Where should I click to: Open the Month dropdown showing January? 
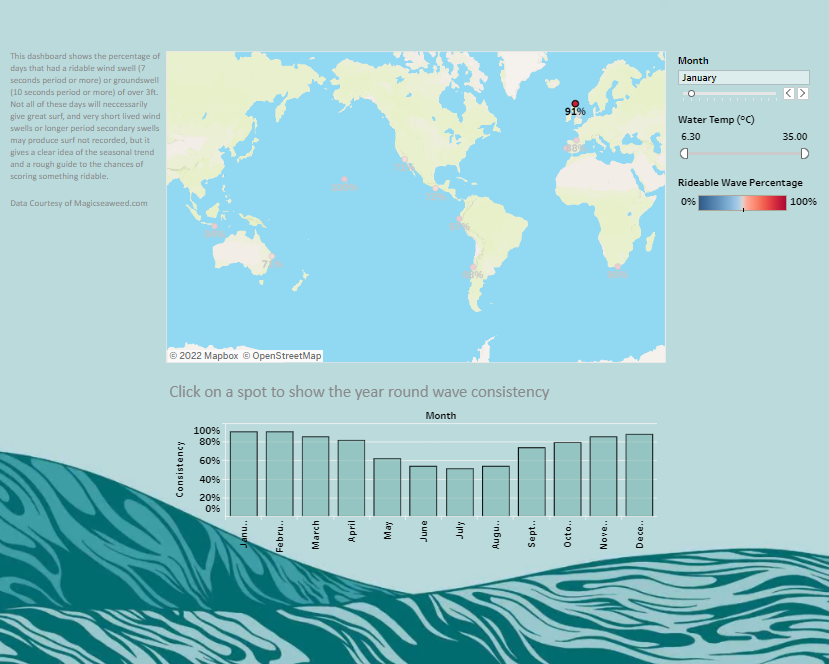[x=743, y=77]
